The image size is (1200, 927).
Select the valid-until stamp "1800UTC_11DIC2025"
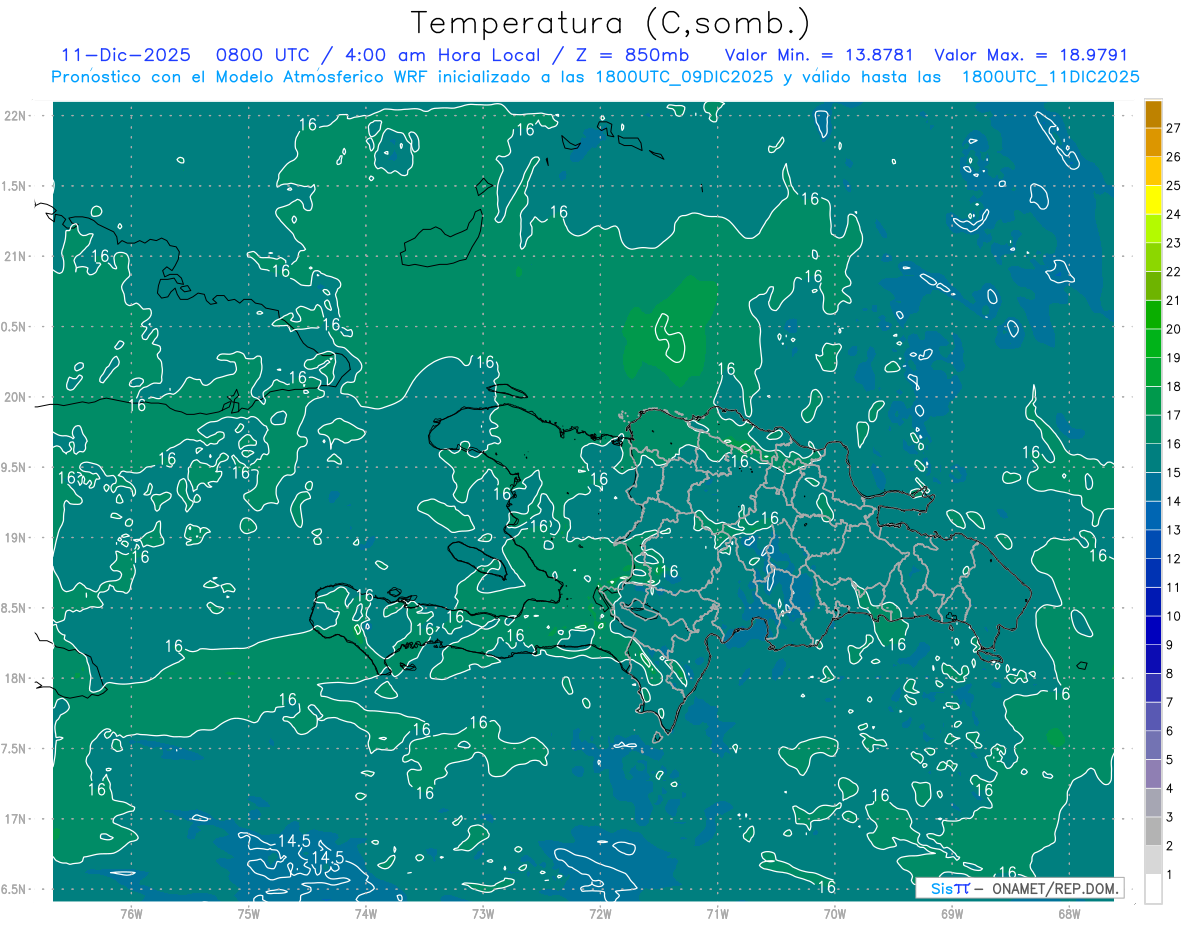[1051, 77]
